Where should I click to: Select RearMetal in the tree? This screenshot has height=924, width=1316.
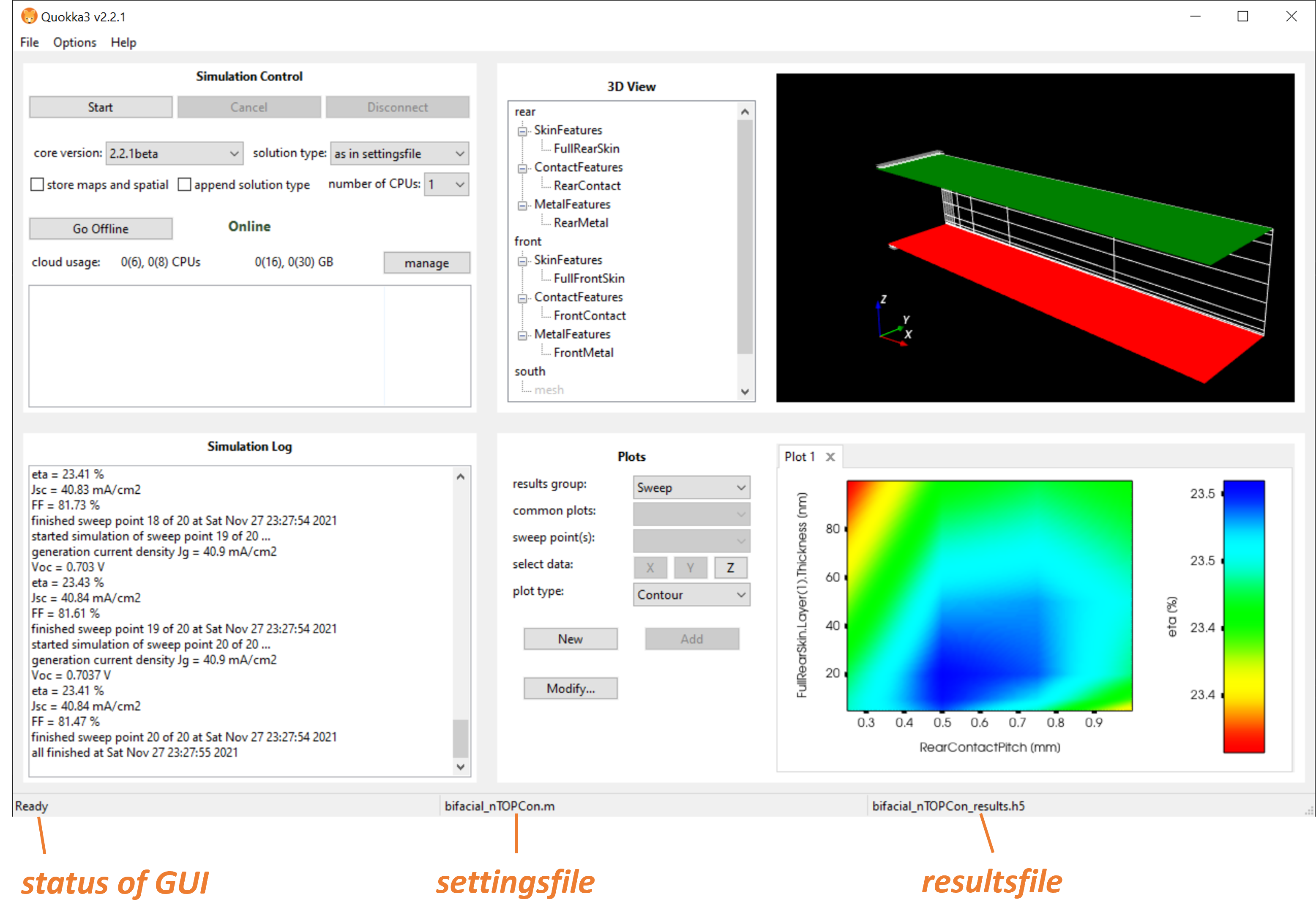(581, 223)
